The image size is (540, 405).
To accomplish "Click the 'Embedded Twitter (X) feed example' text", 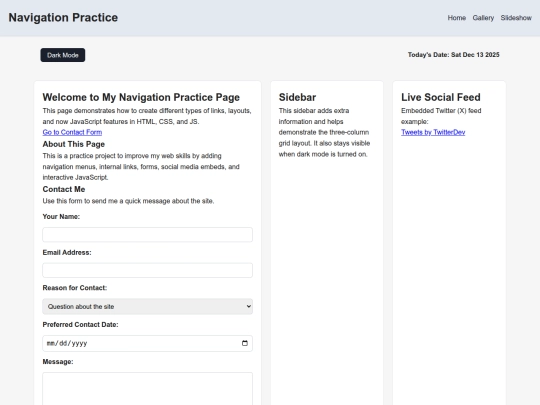I will coord(441,116).
